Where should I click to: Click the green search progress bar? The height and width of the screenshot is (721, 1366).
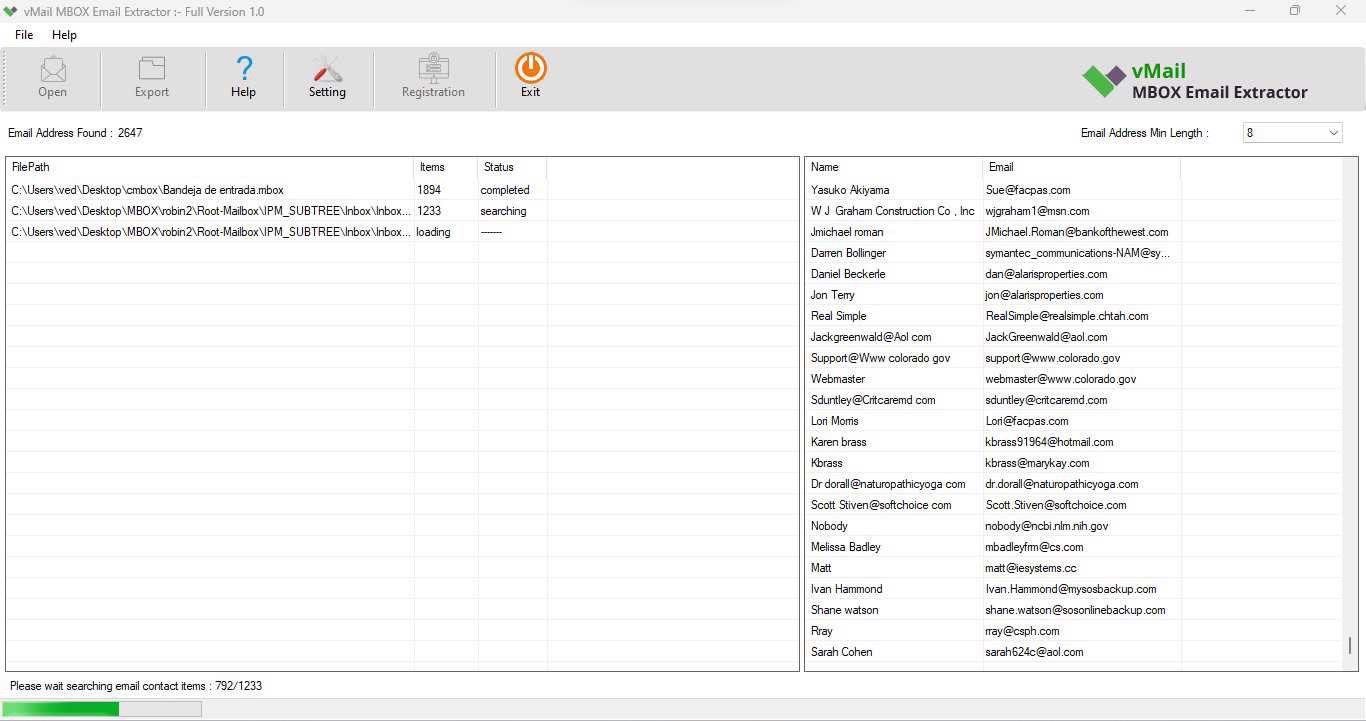(x=101, y=709)
